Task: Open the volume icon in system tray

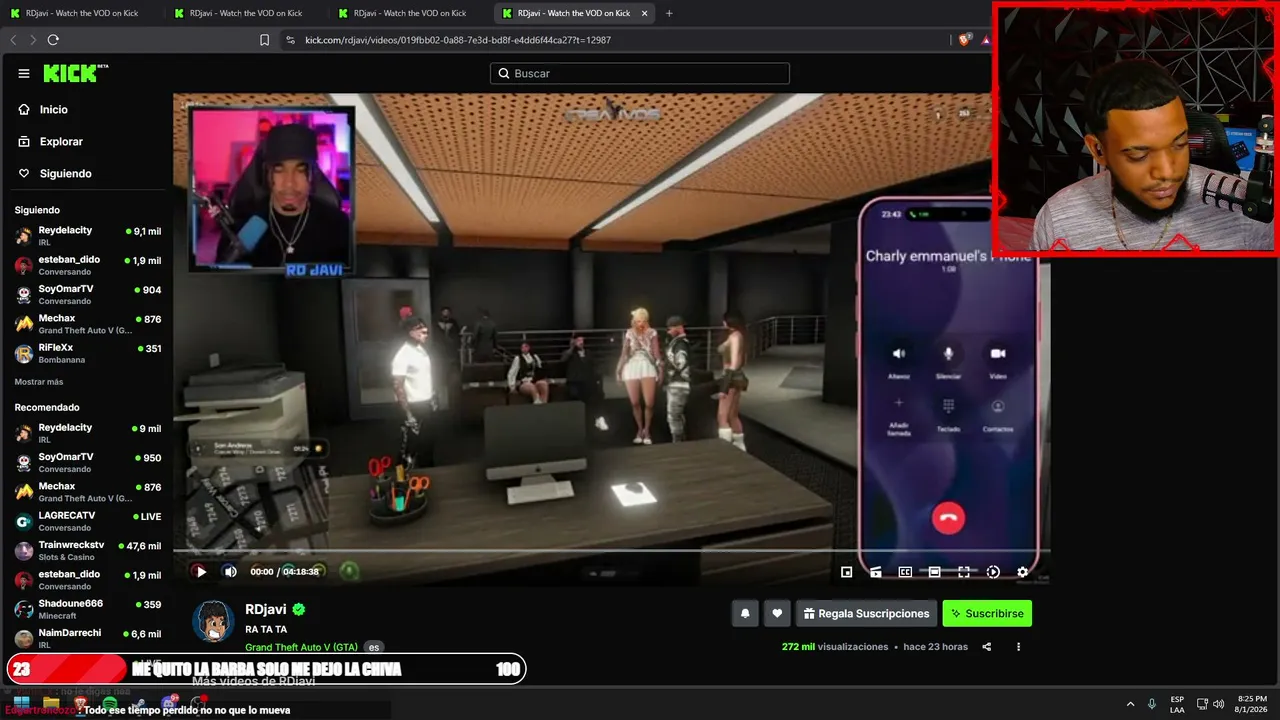Action: tap(1219, 704)
